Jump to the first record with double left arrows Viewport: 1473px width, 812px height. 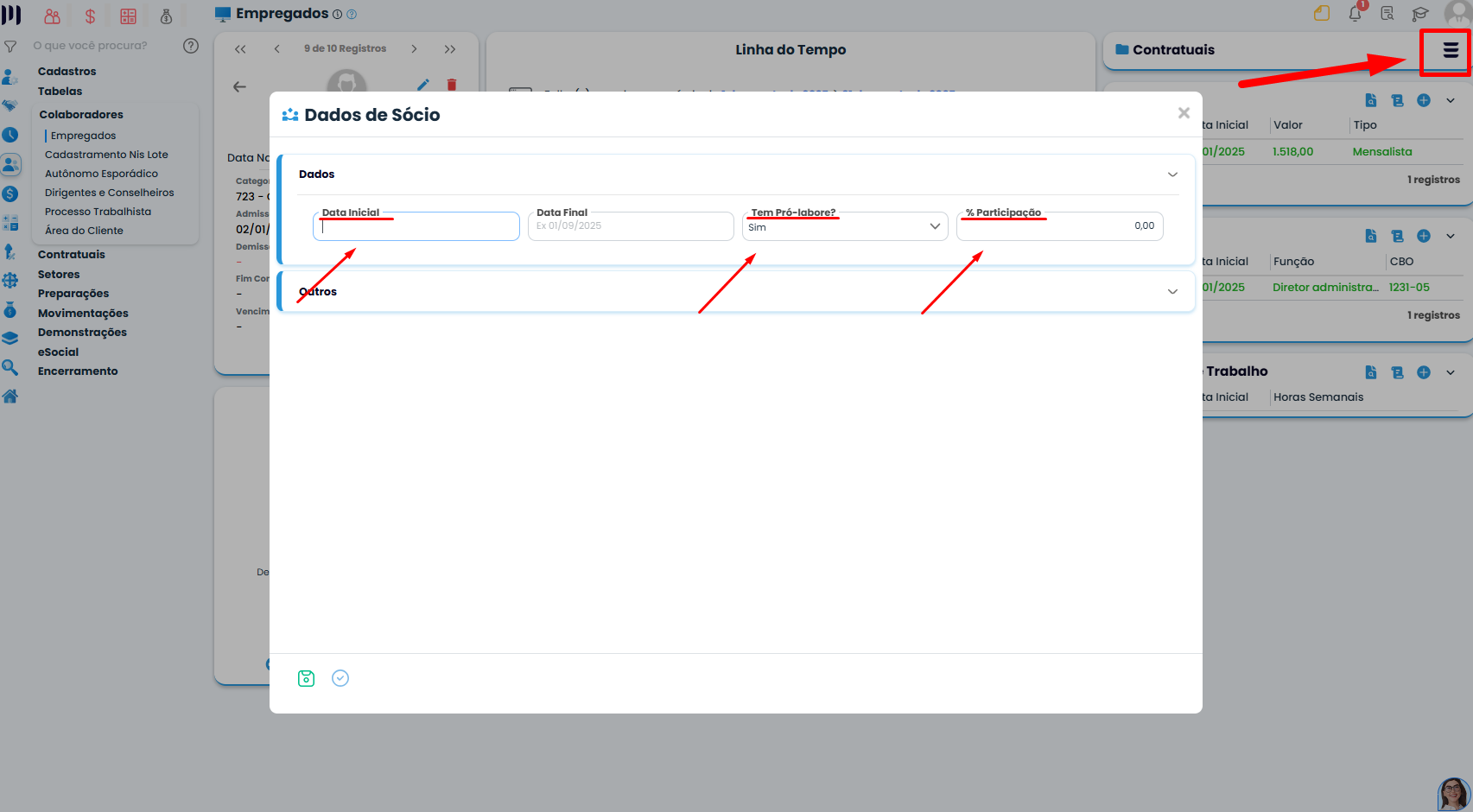point(240,49)
